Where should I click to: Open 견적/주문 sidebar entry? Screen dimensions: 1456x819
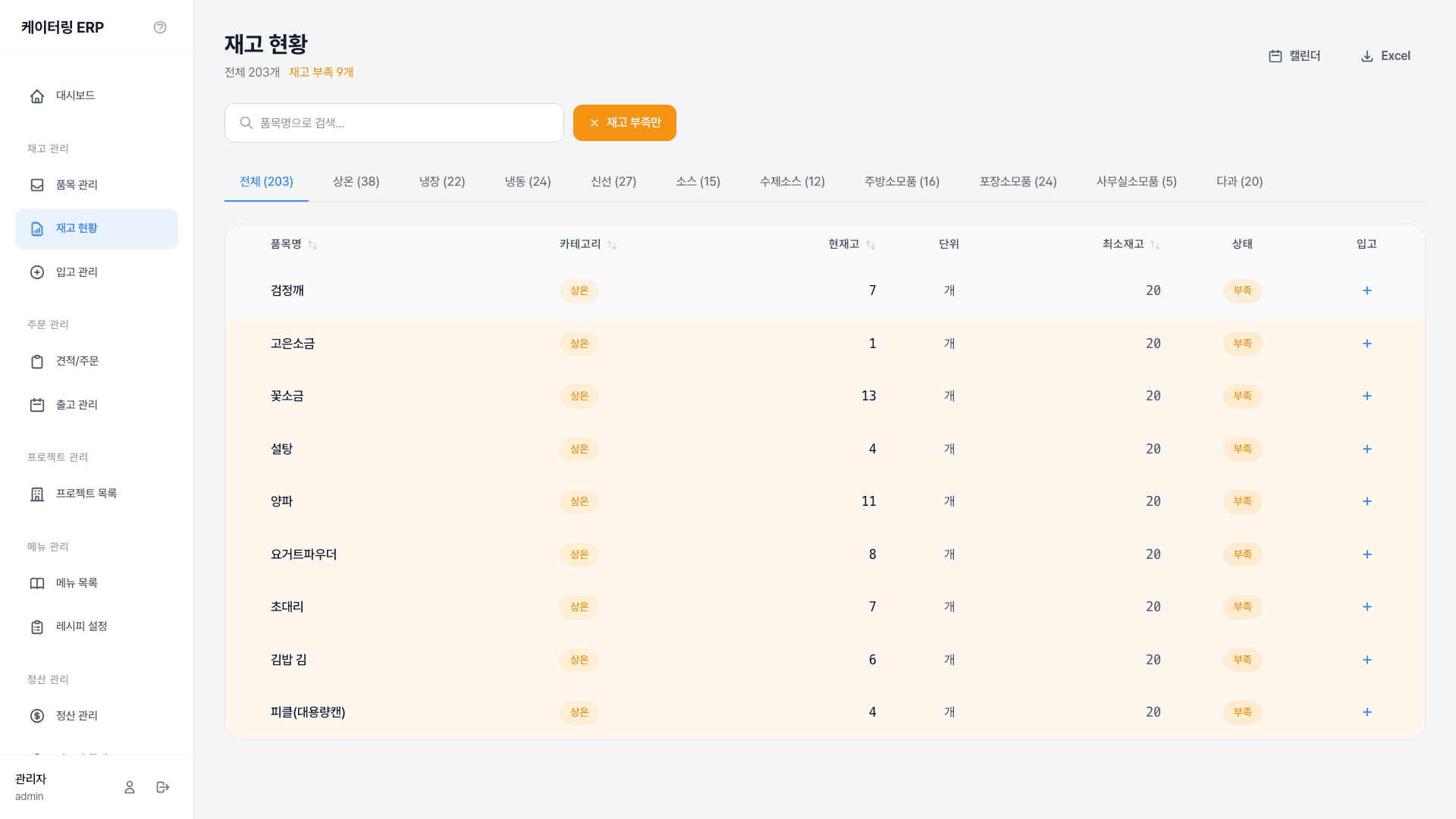pyautogui.click(x=96, y=361)
